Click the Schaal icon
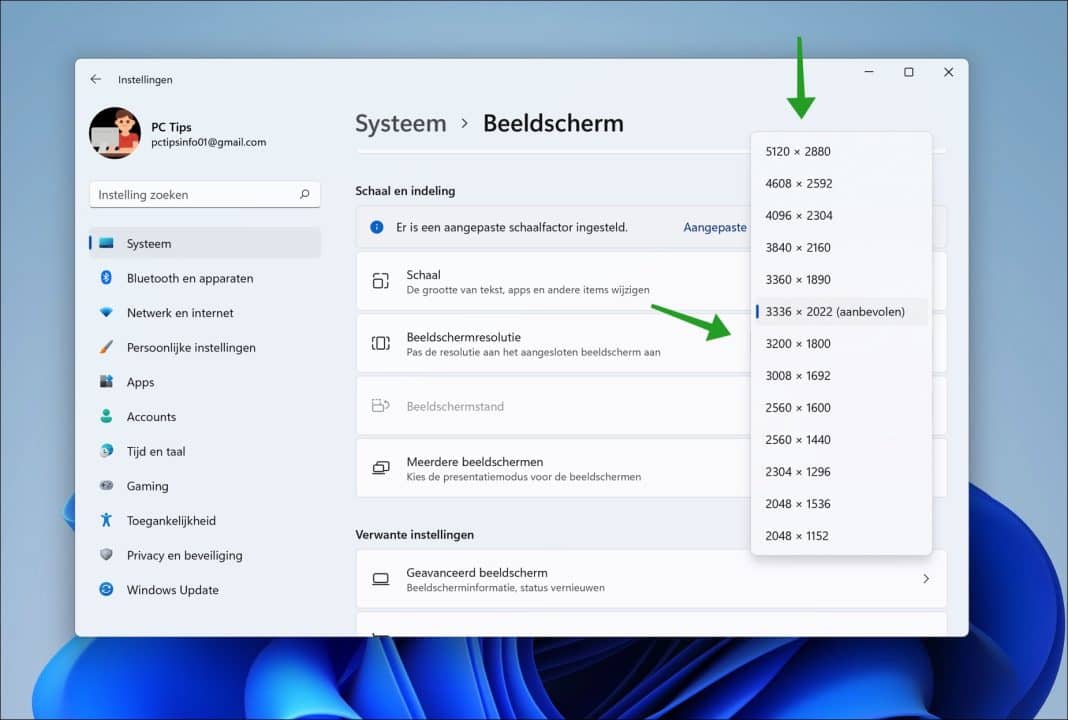1068x720 pixels. tap(381, 281)
